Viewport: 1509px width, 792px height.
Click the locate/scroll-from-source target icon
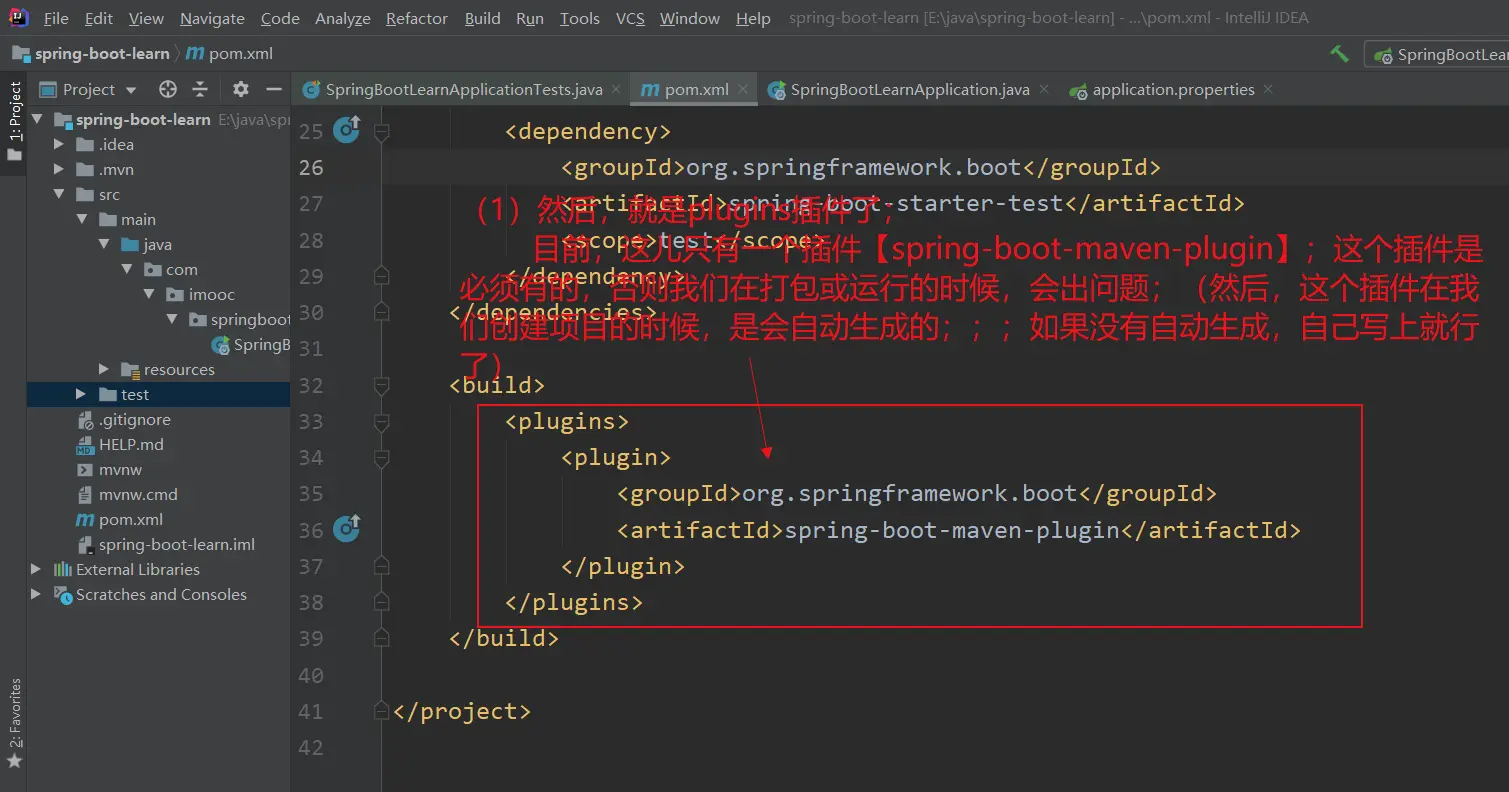point(168,89)
